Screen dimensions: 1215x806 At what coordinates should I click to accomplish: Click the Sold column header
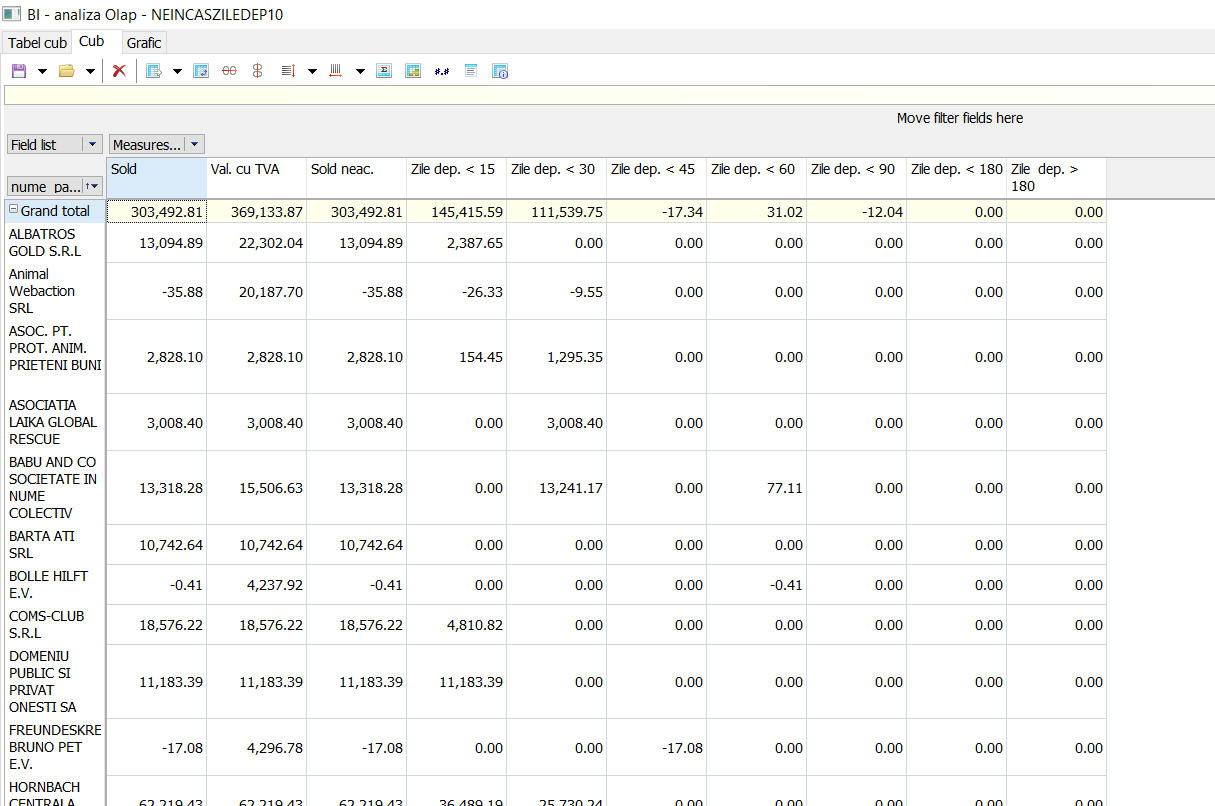click(156, 177)
